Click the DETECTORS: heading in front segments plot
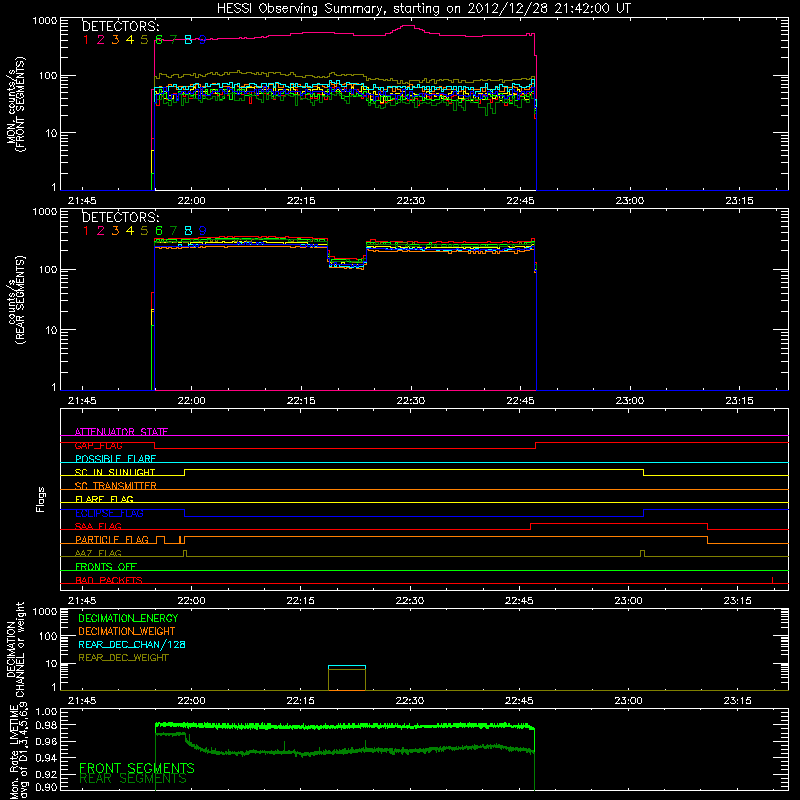The width and height of the screenshot is (800, 800). 121,26
